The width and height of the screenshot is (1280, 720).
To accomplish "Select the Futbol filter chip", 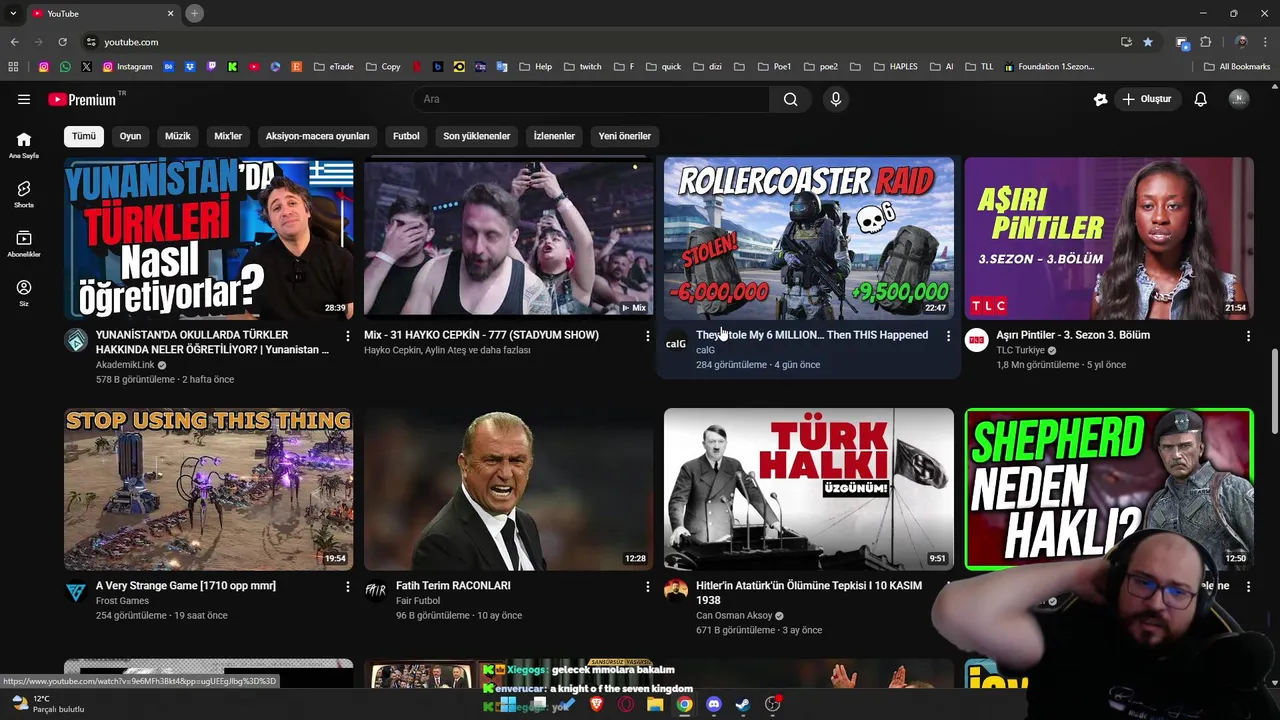I will [x=406, y=136].
